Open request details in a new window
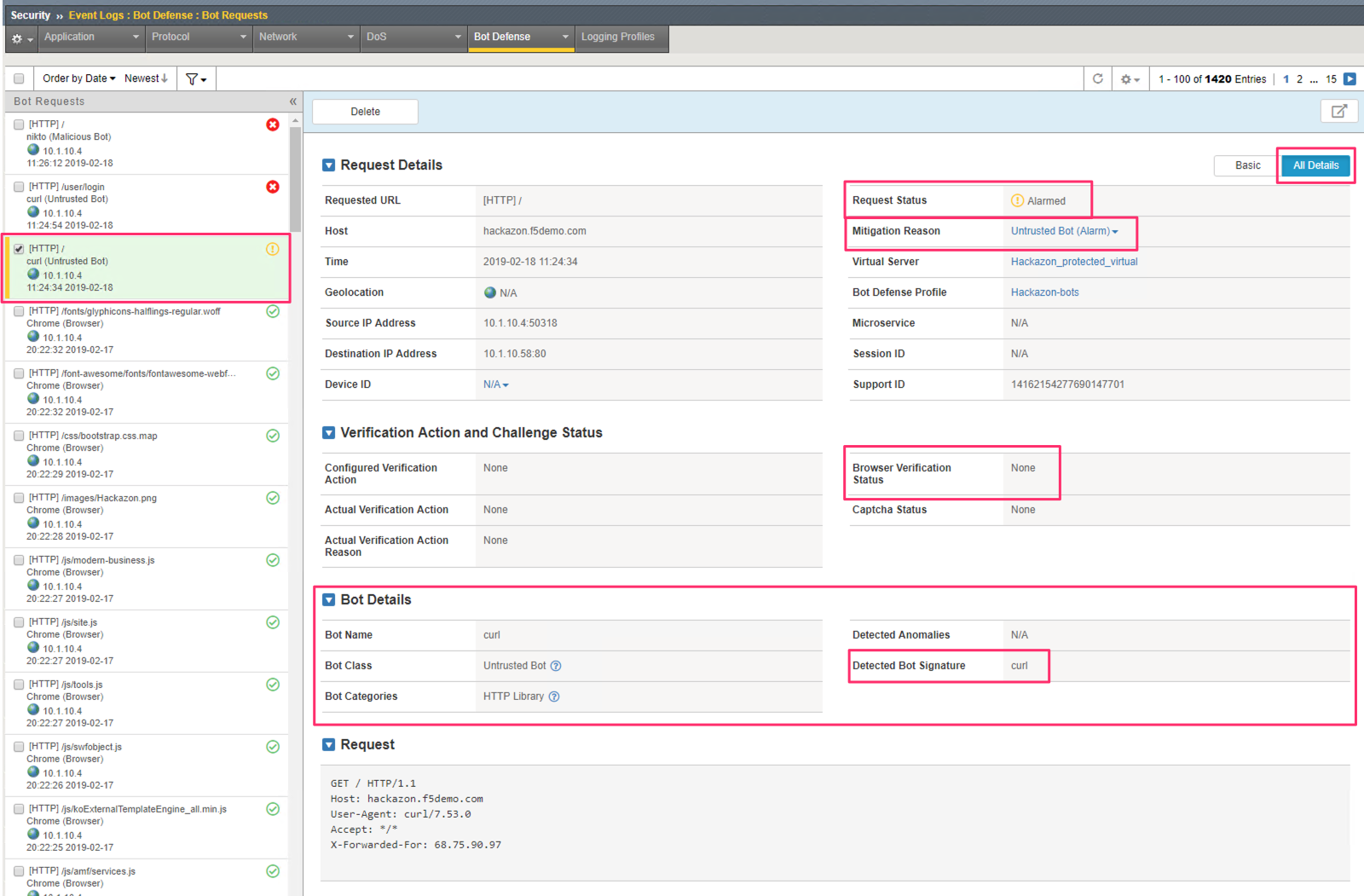Viewport: 1364px width, 896px height. (x=1339, y=111)
